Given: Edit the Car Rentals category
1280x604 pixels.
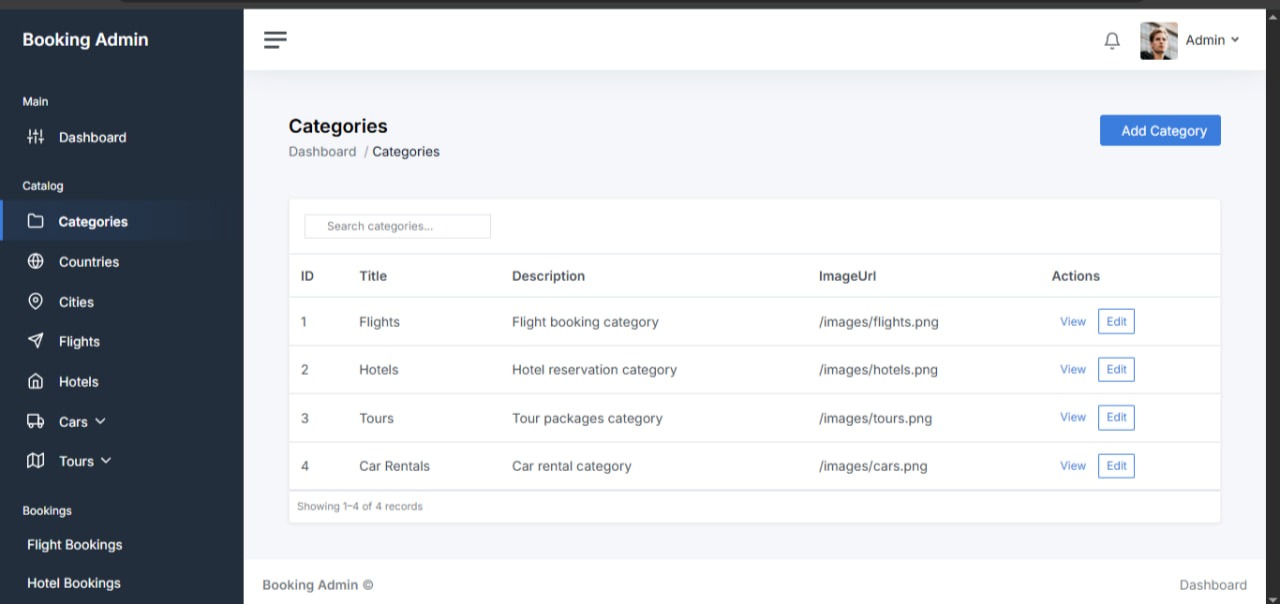Looking at the screenshot, I should pyautogui.click(x=1115, y=465).
